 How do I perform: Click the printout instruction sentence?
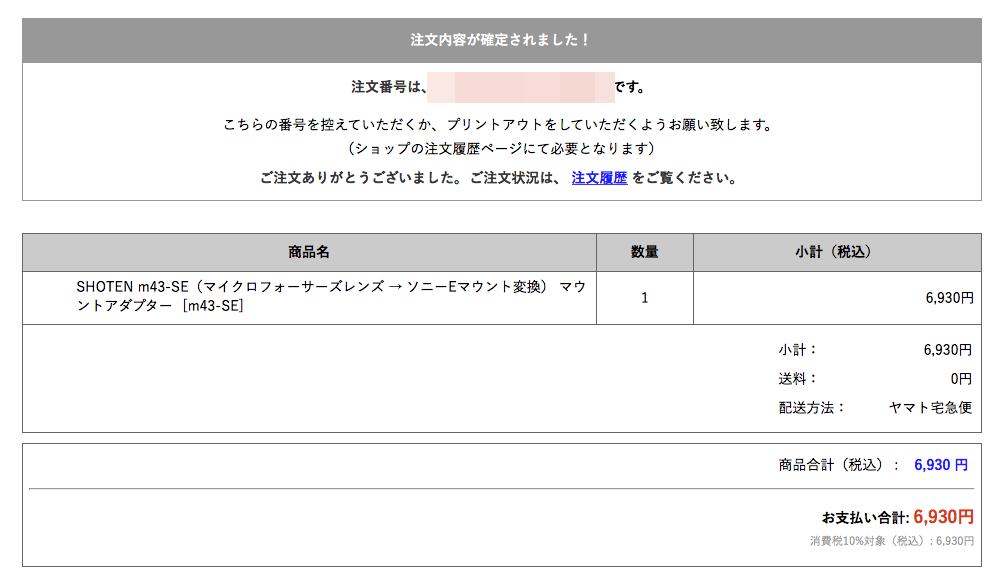(497, 125)
